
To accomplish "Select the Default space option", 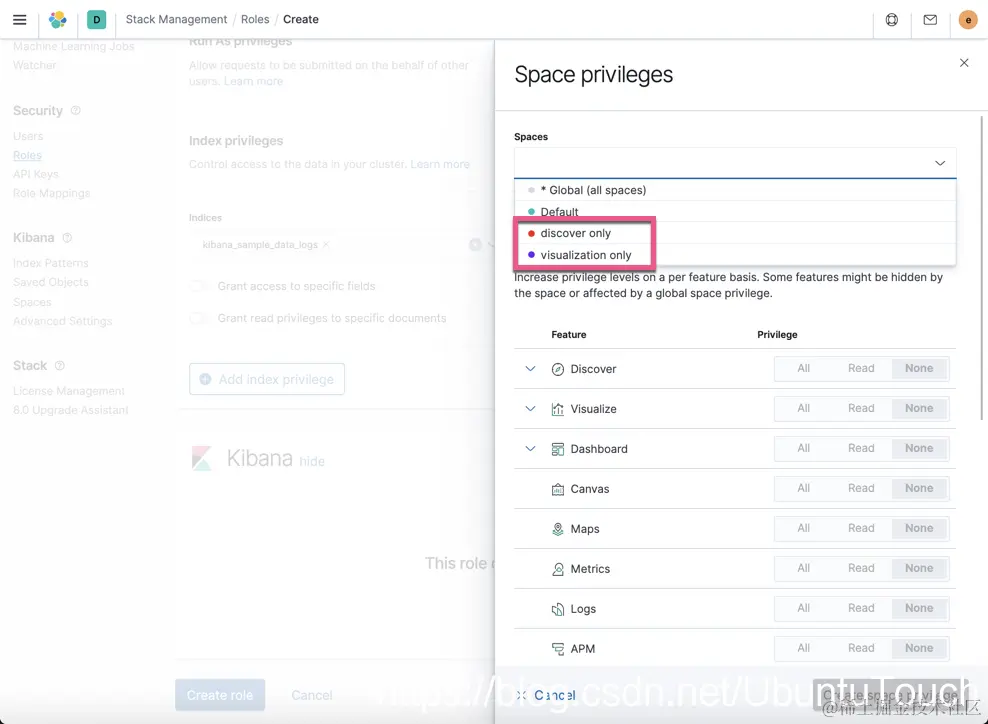I will point(735,212).
